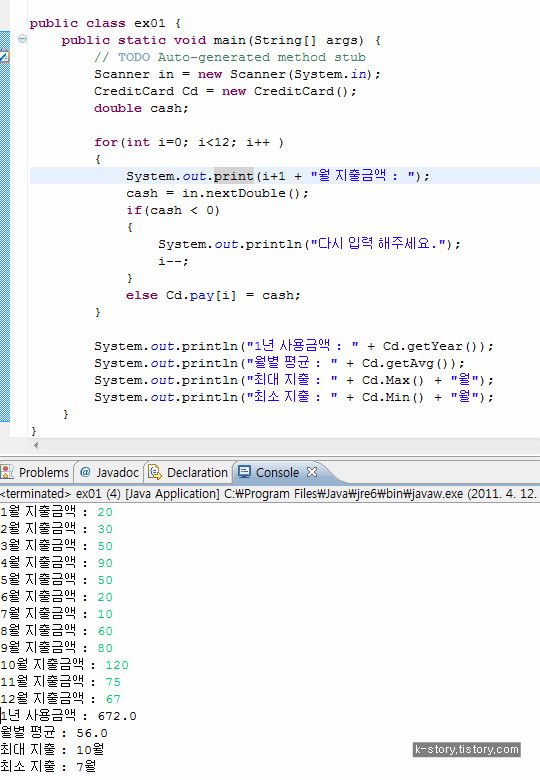
Task: Click the 'else Cd.pay[i] = cash;' line
Action: click(x=213, y=295)
